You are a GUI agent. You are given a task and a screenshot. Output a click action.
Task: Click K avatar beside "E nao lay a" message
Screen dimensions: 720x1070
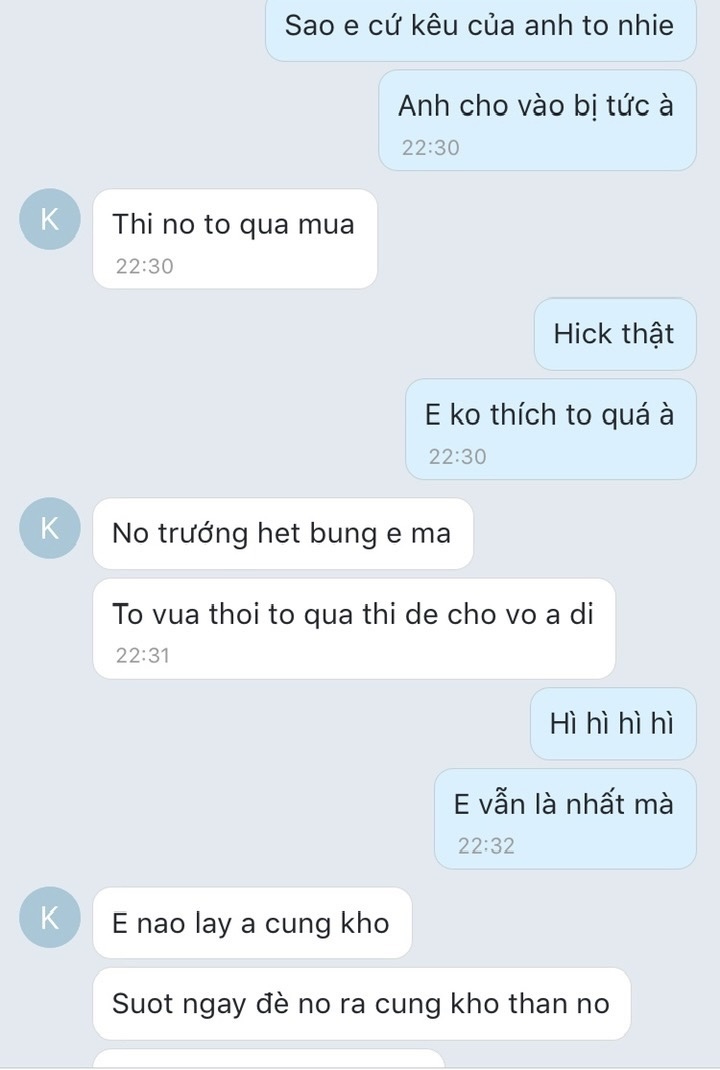50,917
